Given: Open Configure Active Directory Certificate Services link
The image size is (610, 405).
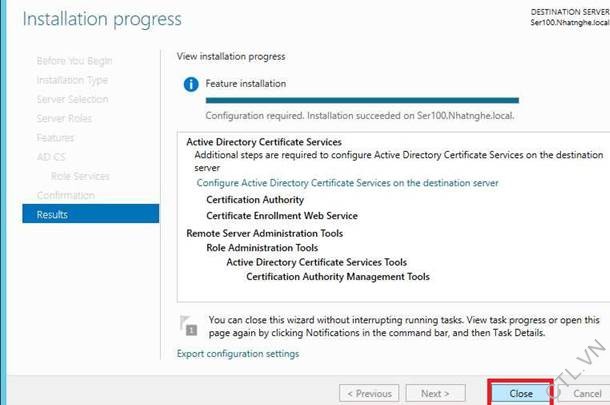Looking at the screenshot, I should (347, 183).
